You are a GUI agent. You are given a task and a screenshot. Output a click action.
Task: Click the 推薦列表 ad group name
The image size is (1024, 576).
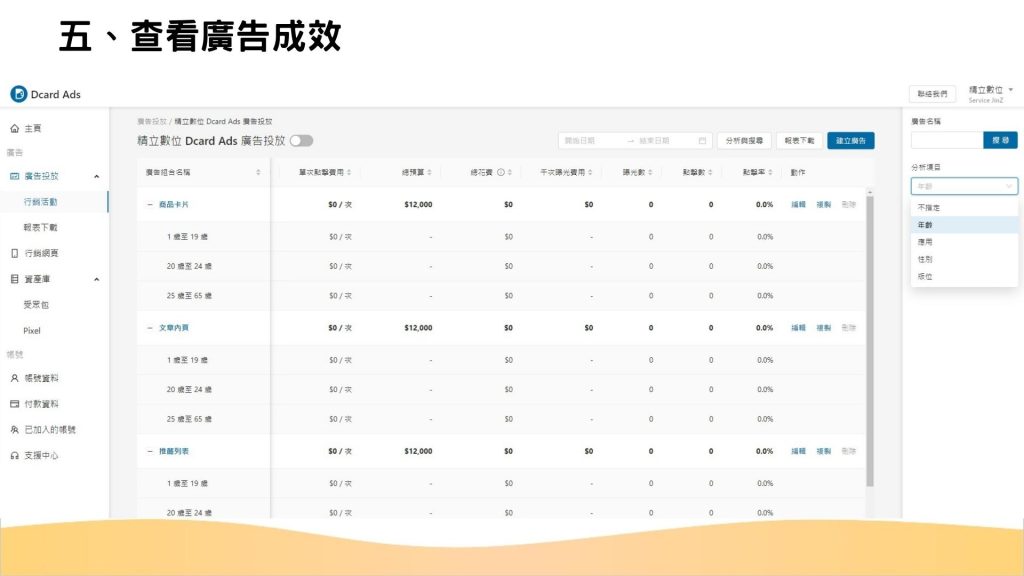click(x=174, y=451)
